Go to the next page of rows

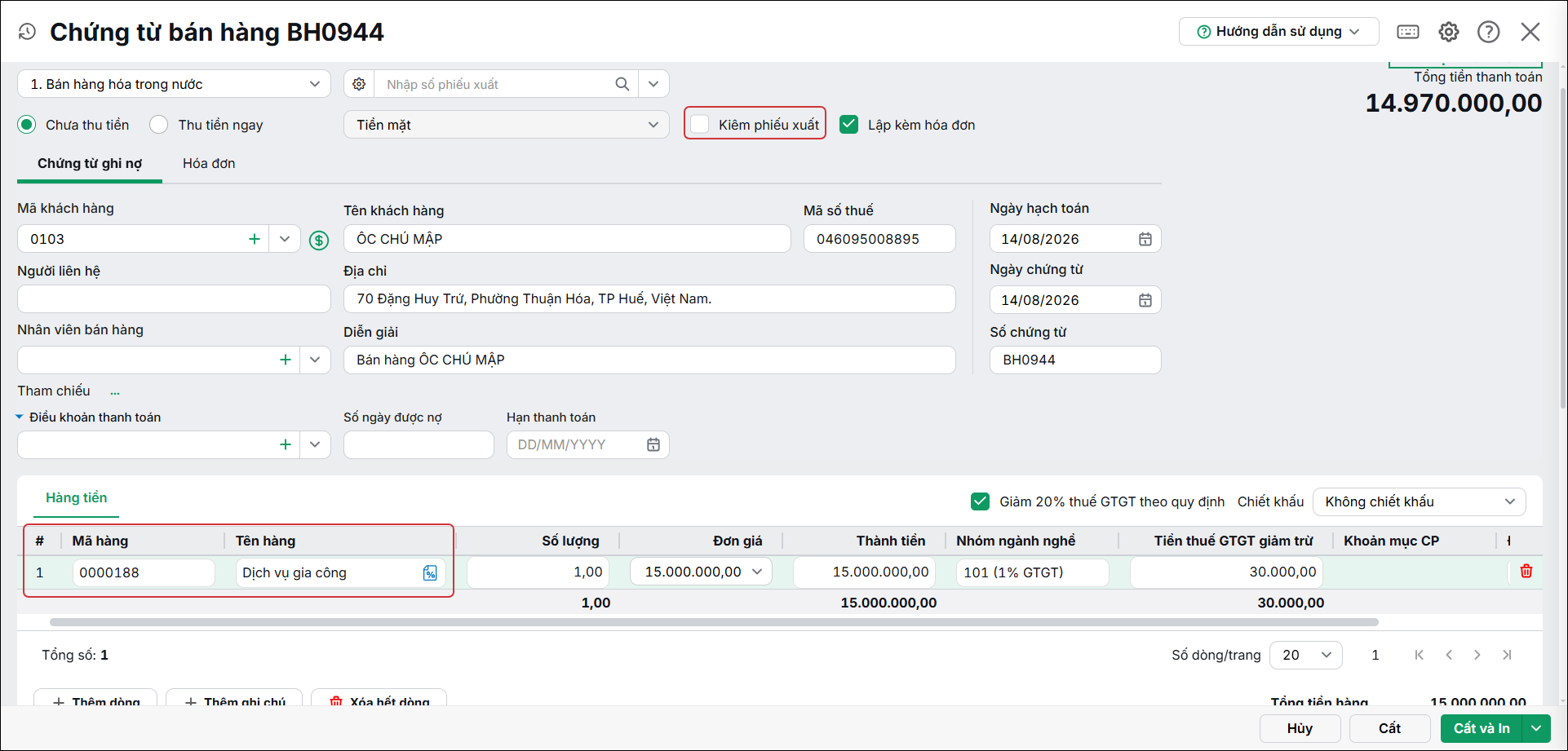click(x=1477, y=655)
